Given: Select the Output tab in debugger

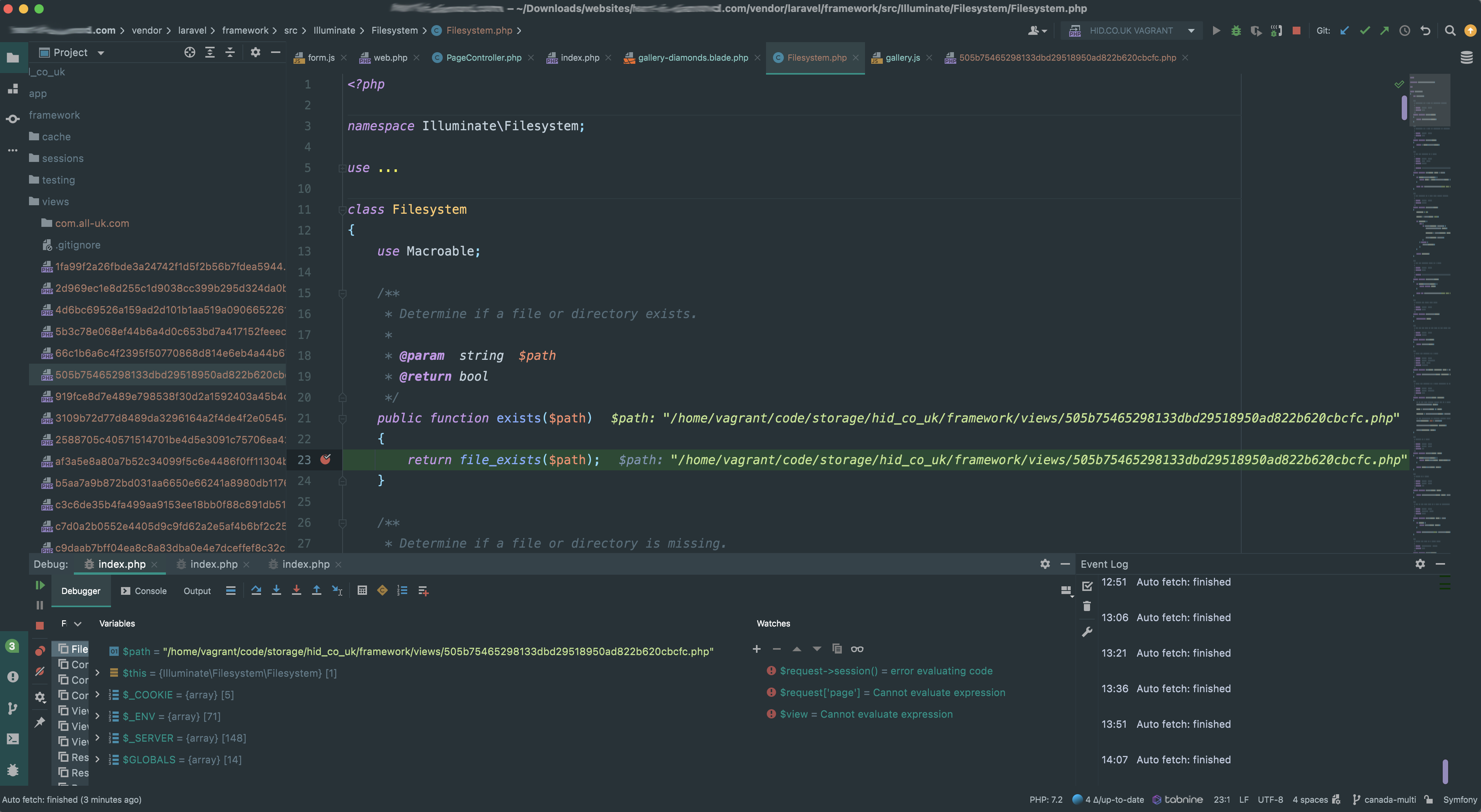Looking at the screenshot, I should tap(197, 591).
